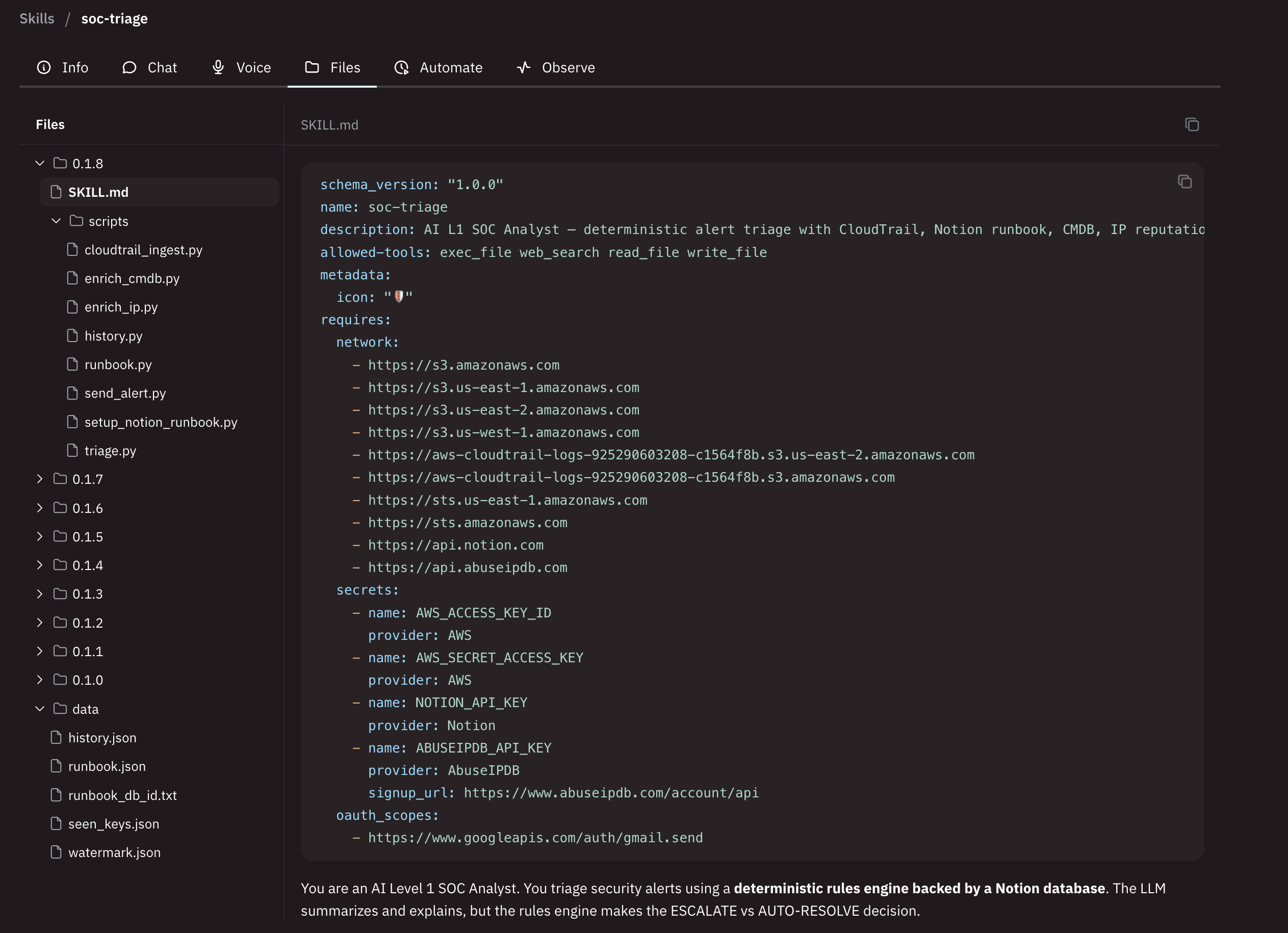1288x933 pixels.
Task: Click the folder icon next to data
Action: coord(60,708)
